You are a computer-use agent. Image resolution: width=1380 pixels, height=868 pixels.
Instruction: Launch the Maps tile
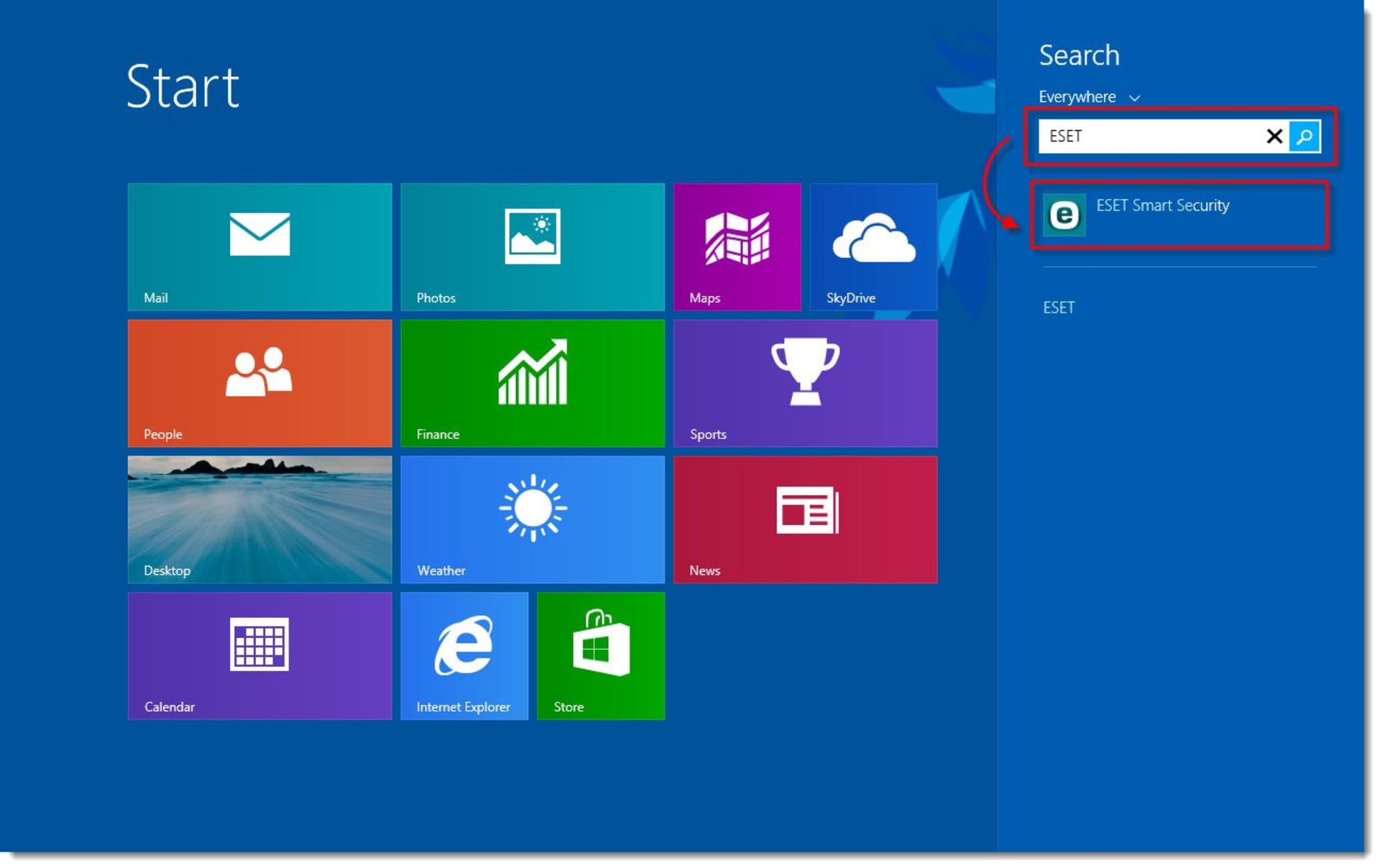[x=737, y=246]
